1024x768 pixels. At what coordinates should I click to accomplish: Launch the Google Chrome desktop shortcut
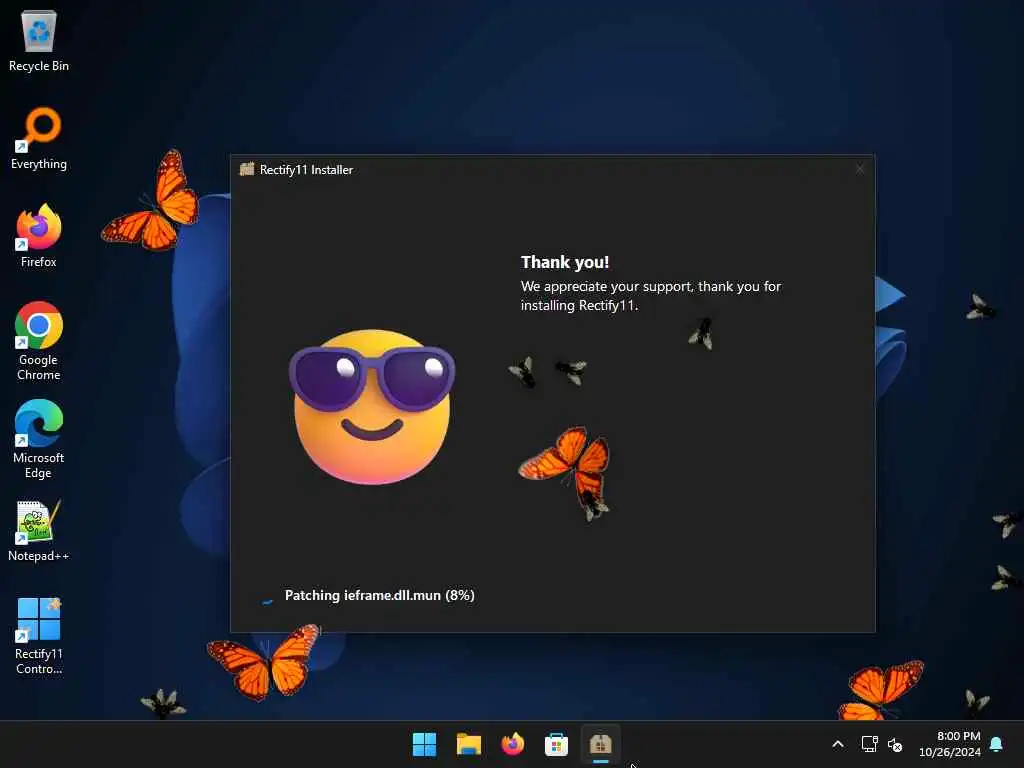click(39, 341)
